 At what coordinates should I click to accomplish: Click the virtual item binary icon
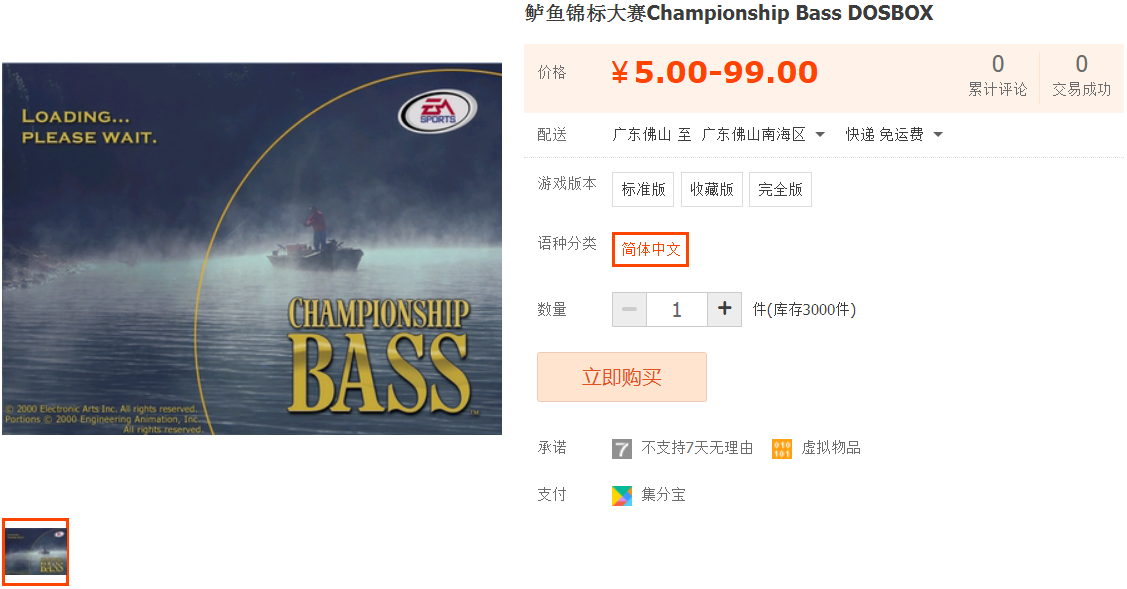(x=782, y=449)
